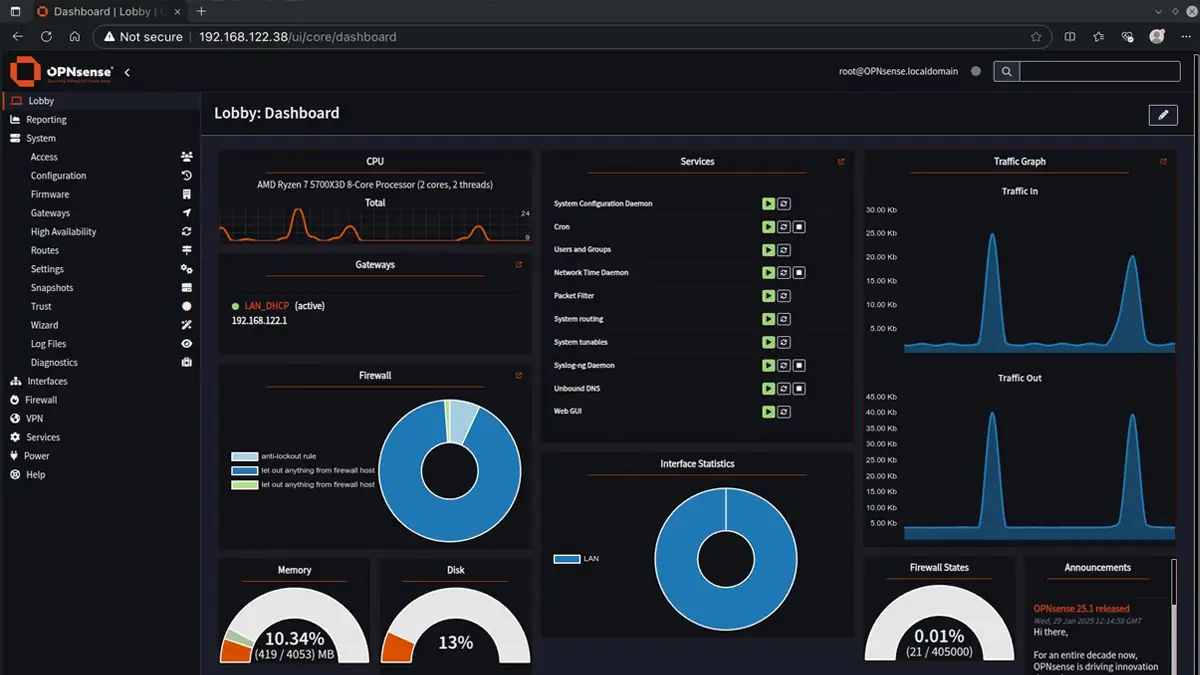Click inside the header search field
Image resolution: width=1200 pixels, height=675 pixels.
(x=1098, y=71)
